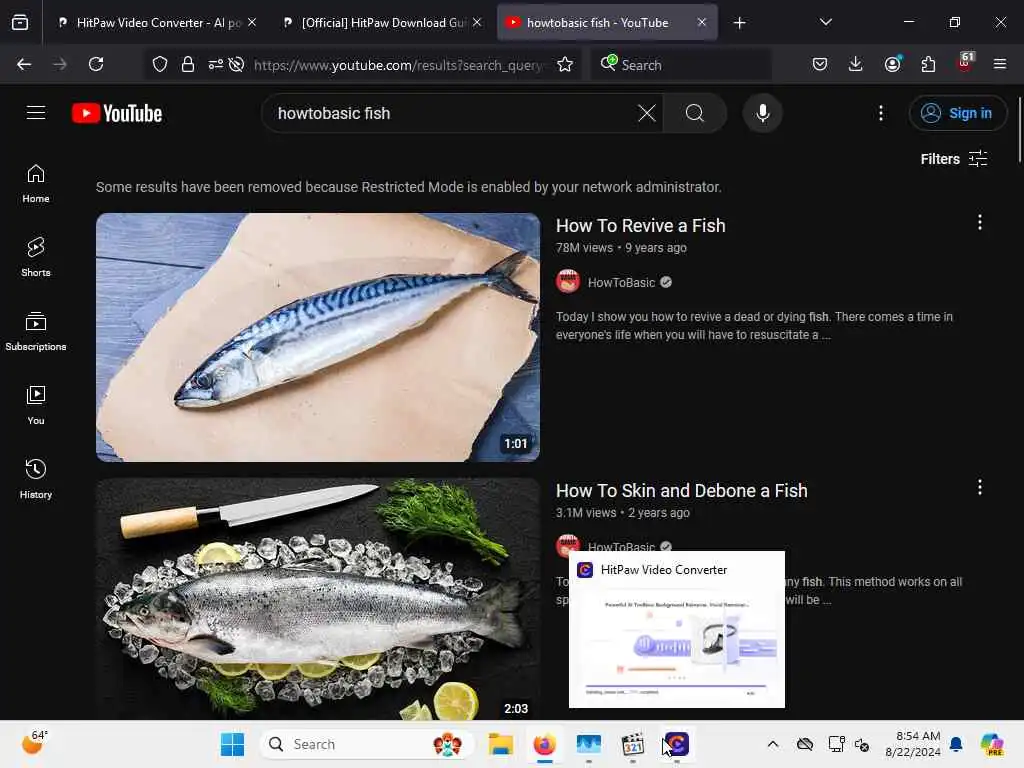Open the Firefox account icon
This screenshot has height=768, width=1024.
tap(893, 64)
